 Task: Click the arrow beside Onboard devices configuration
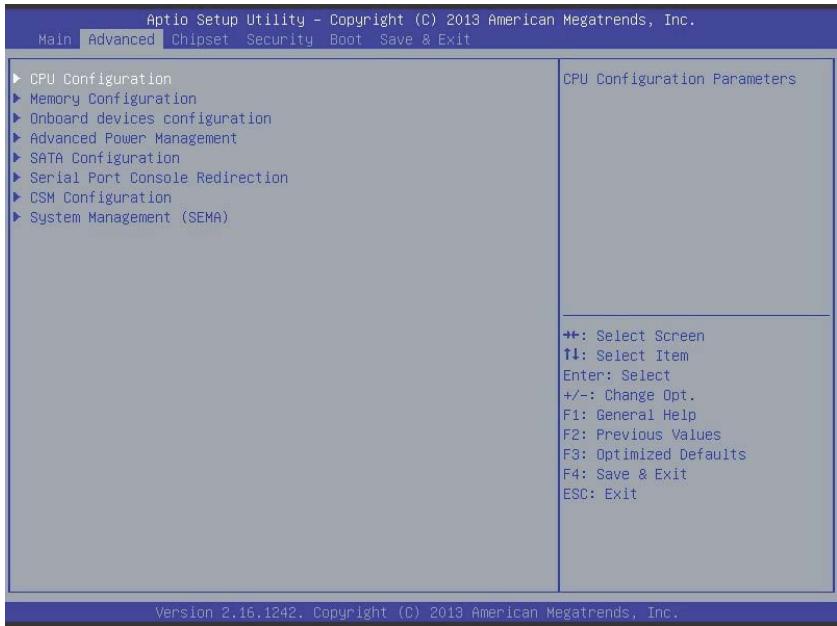click(x=17, y=118)
